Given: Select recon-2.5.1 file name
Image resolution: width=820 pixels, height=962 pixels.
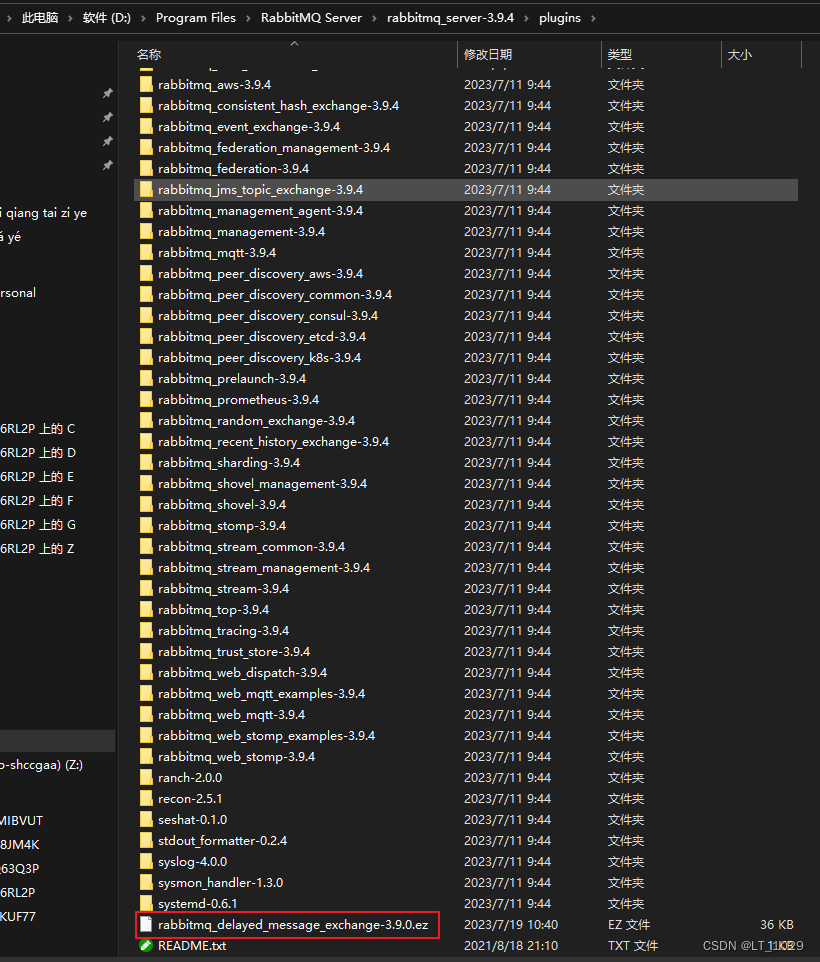Looking at the screenshot, I should (190, 798).
